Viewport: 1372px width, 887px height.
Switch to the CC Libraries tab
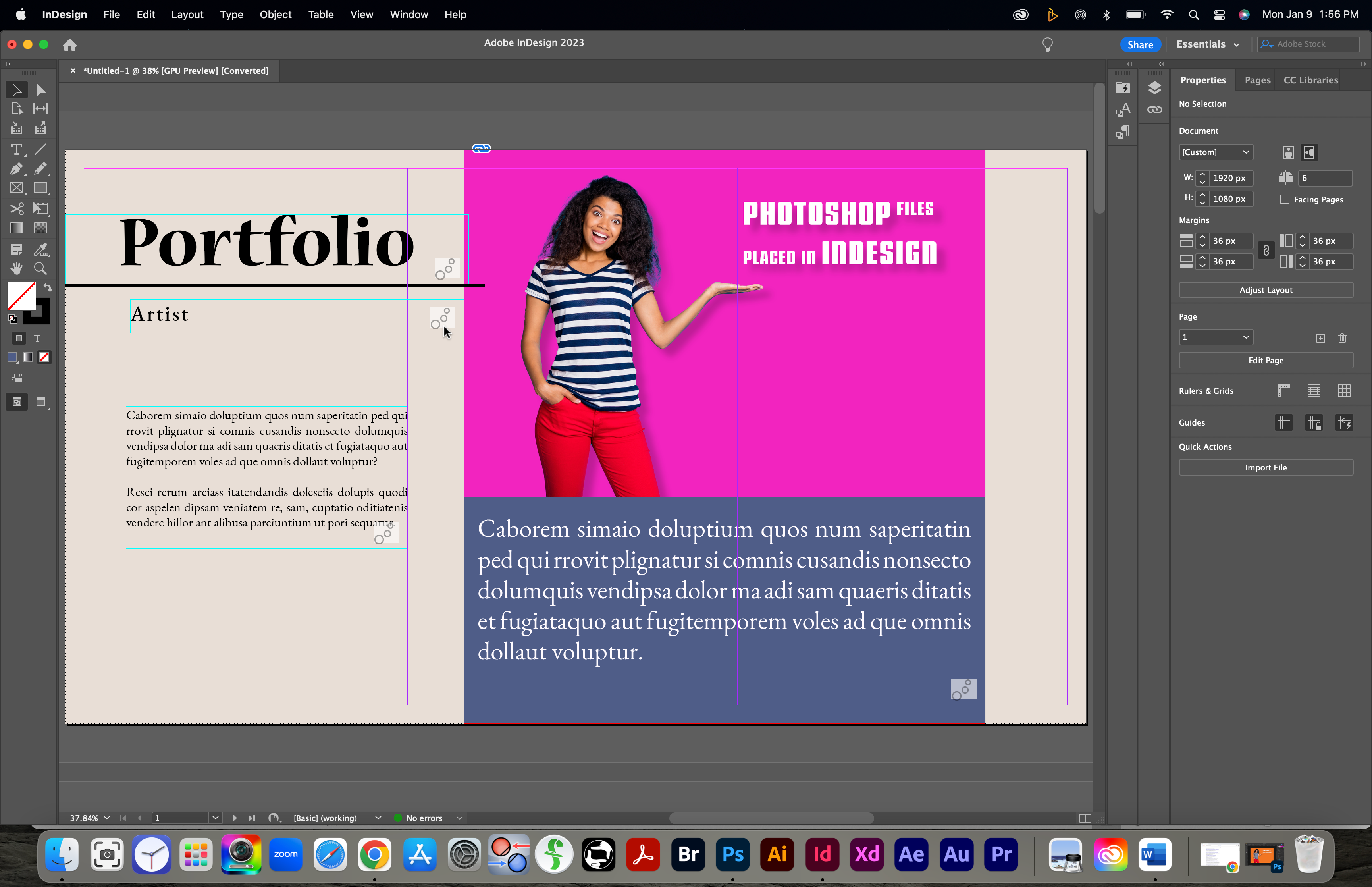(1311, 80)
